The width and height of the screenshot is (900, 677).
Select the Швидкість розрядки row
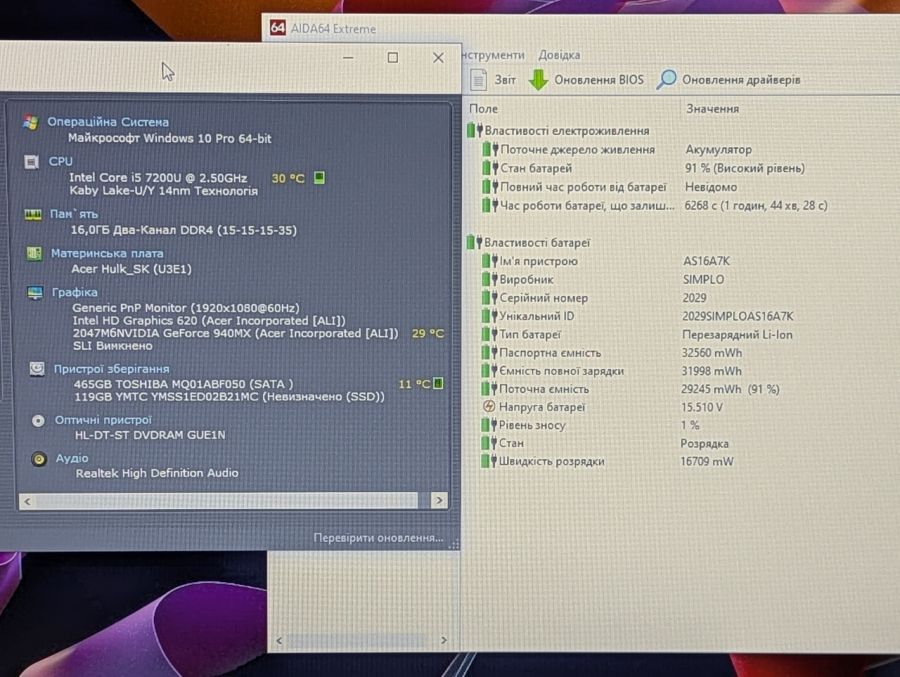point(607,461)
